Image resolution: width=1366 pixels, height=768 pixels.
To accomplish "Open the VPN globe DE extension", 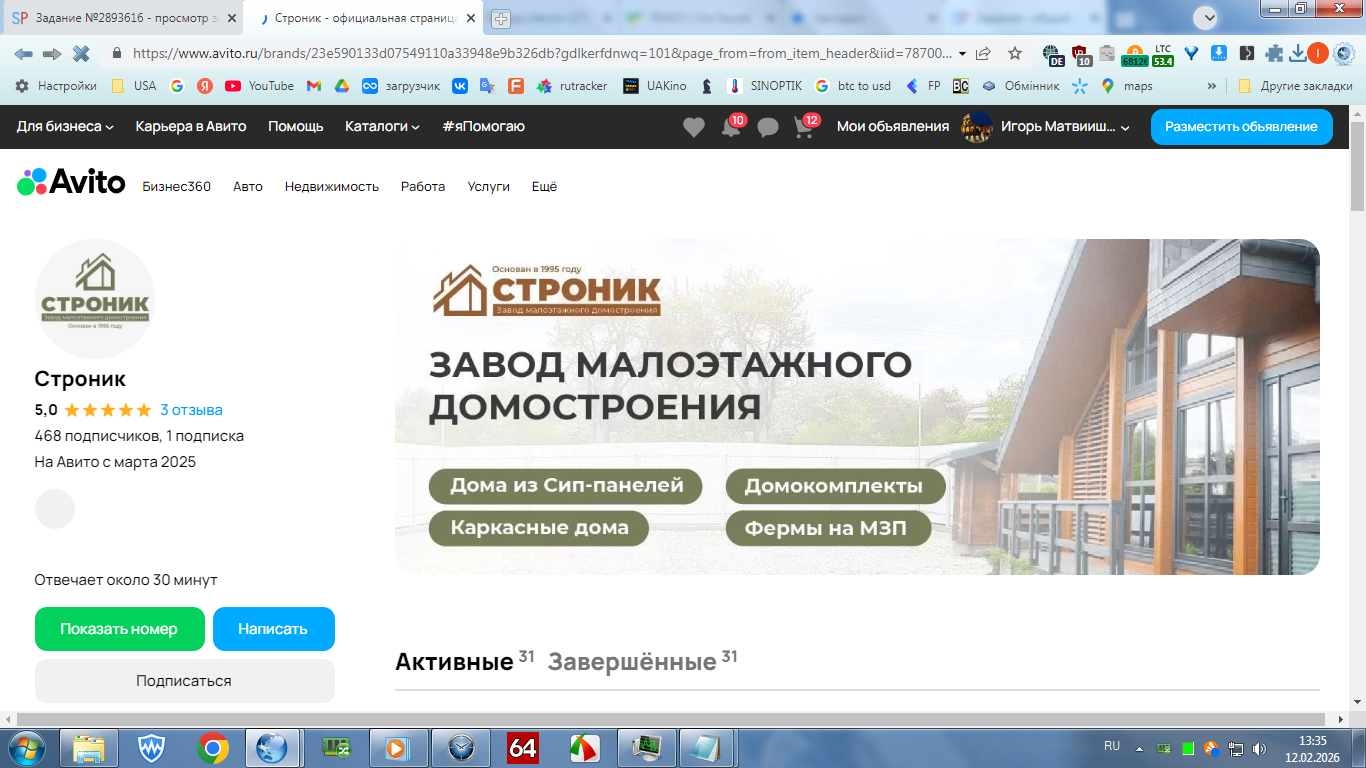I will 1052,55.
